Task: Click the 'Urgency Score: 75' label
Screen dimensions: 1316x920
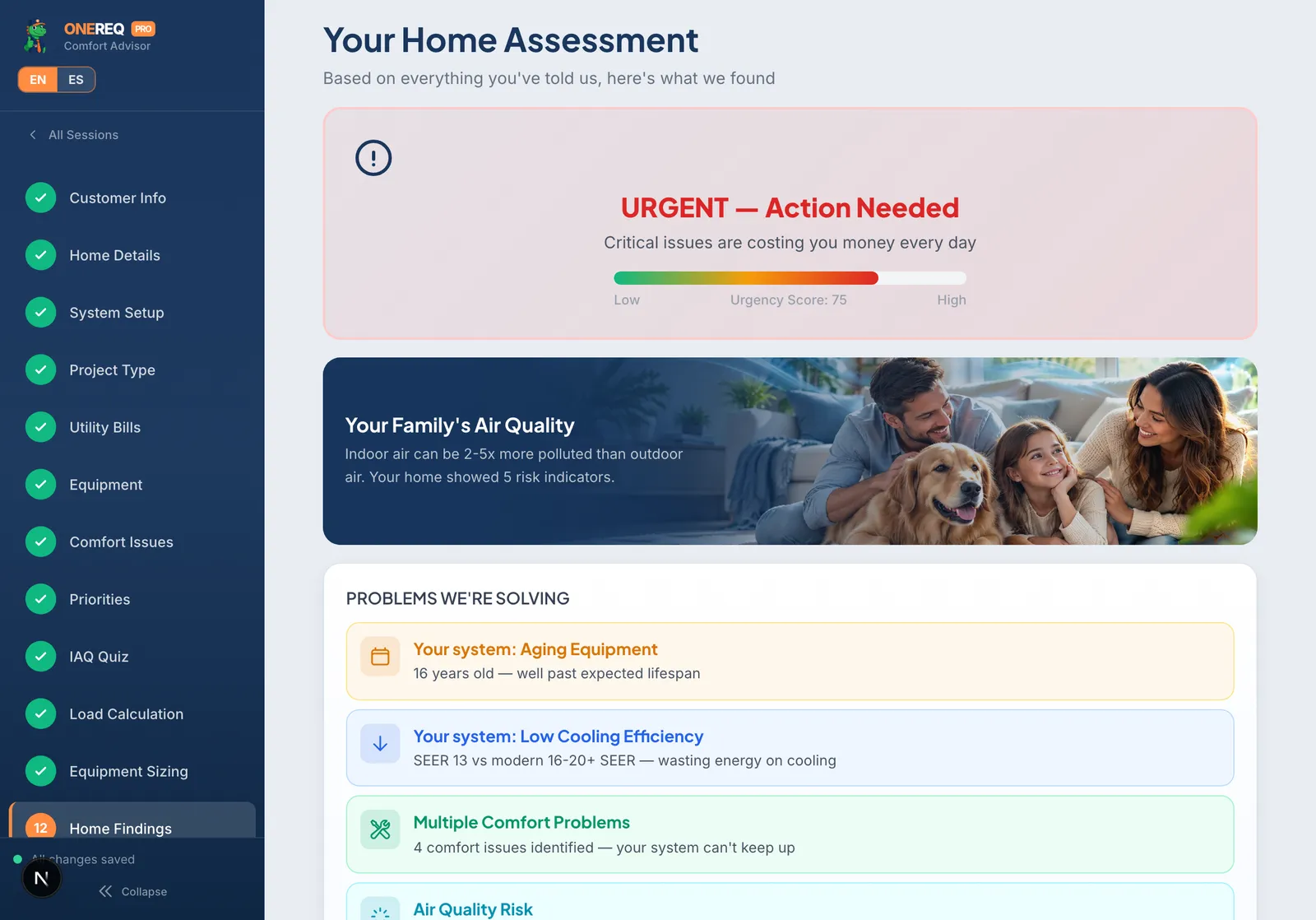Action: coord(788,300)
